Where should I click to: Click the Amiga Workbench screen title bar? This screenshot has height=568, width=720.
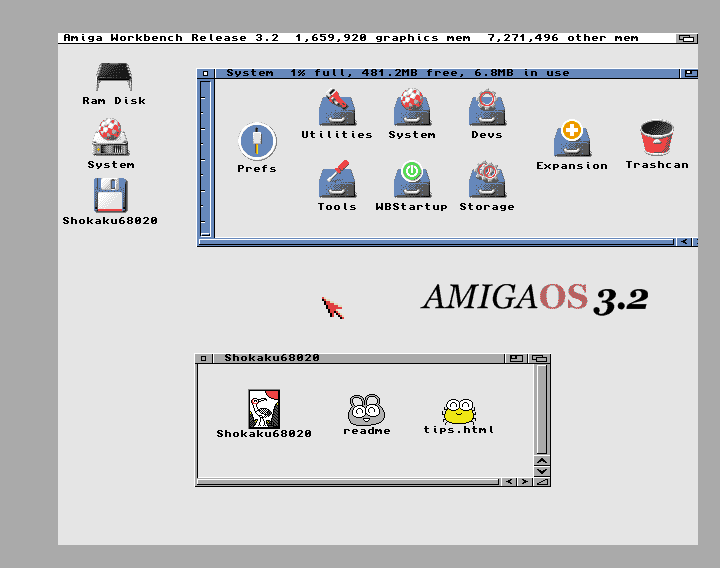(x=367, y=38)
